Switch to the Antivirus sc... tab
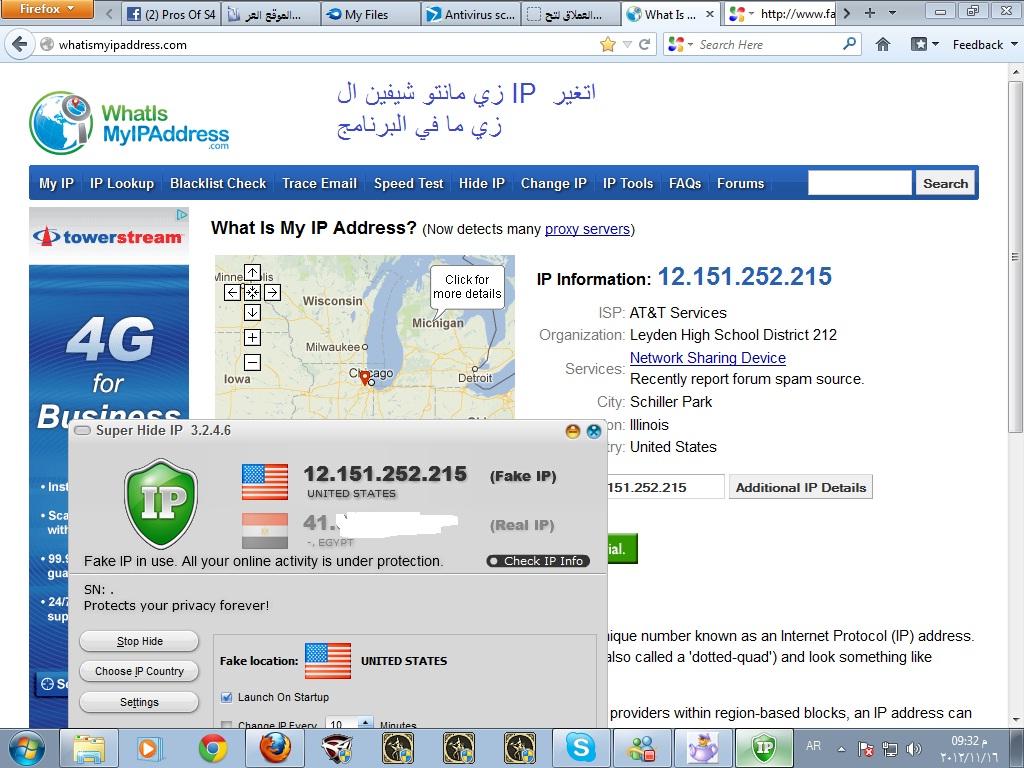 471,14
